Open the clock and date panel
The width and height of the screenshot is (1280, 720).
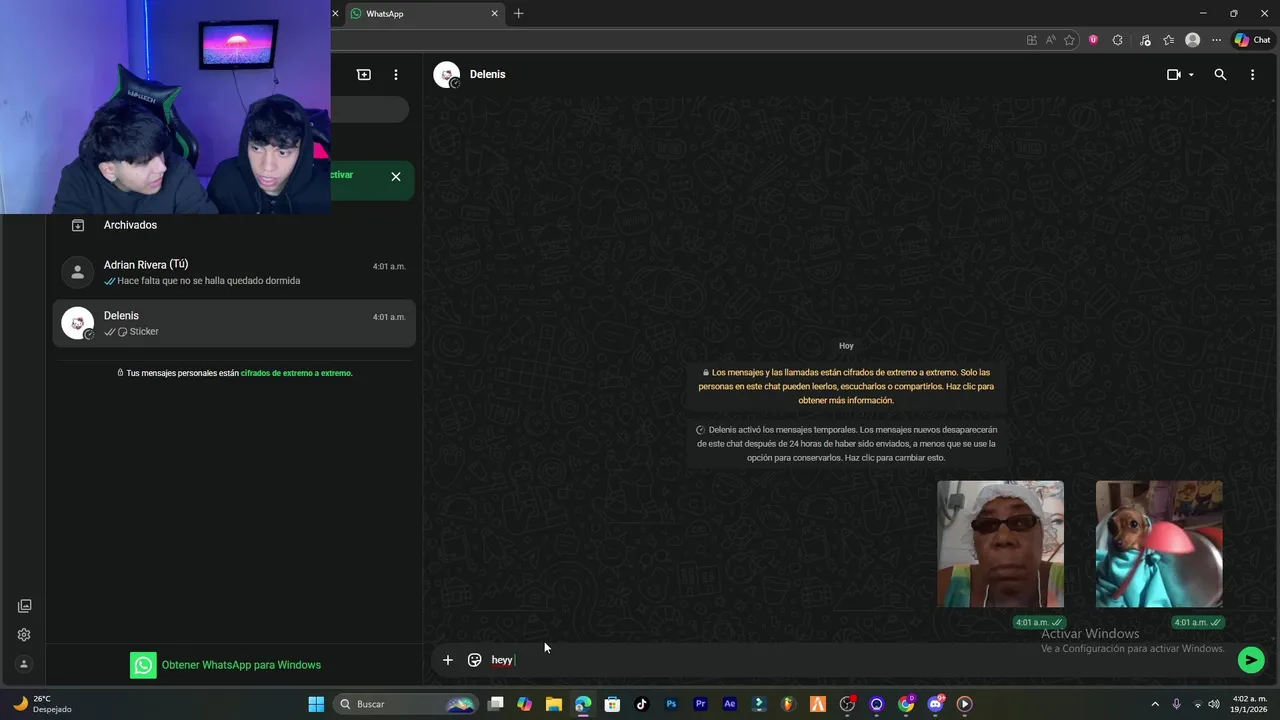pos(1250,704)
